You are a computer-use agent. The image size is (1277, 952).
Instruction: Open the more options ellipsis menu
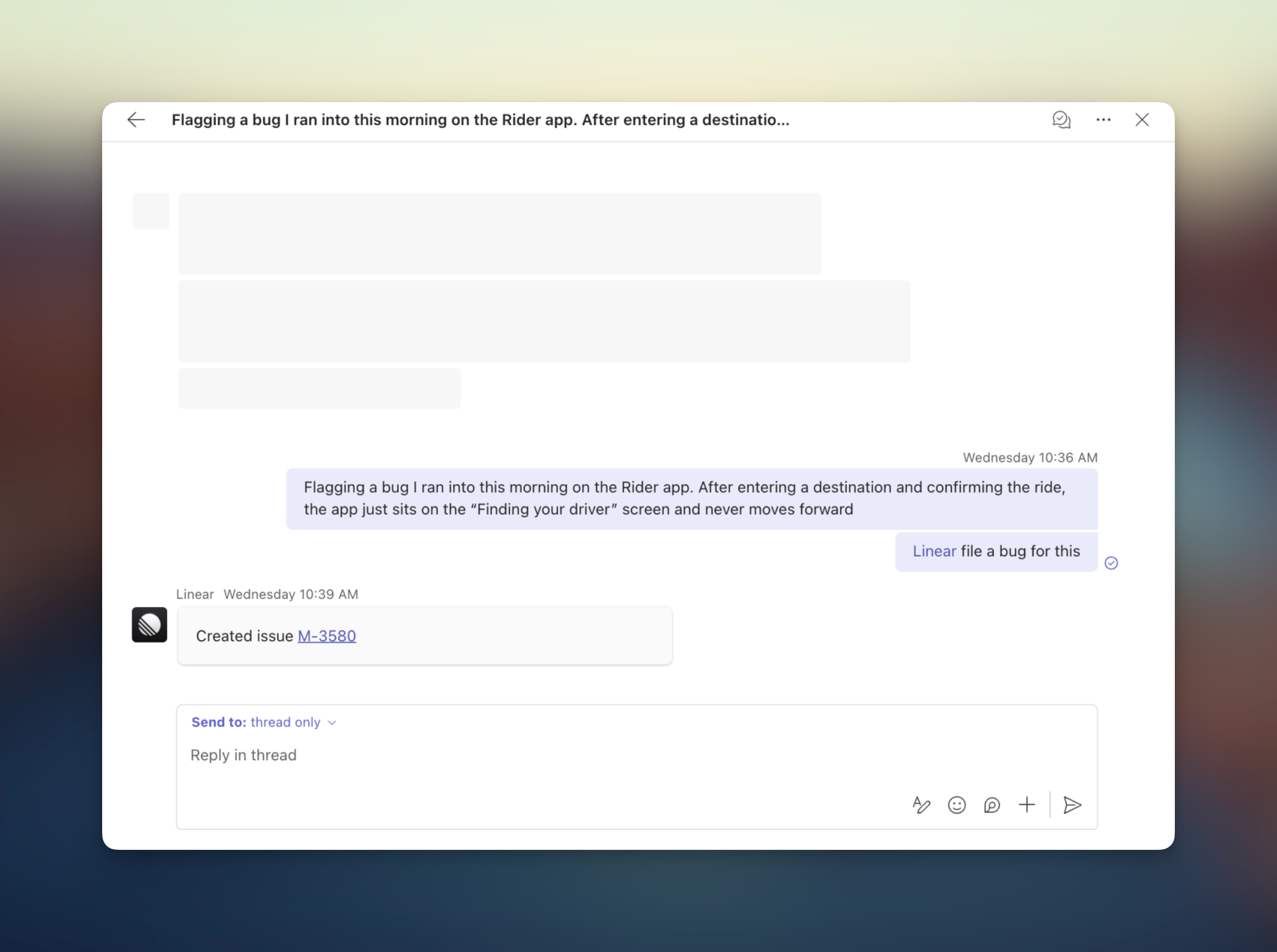tap(1103, 120)
